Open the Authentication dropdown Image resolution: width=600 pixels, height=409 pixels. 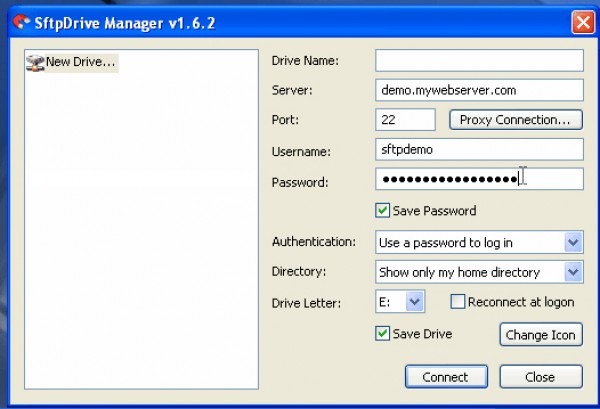pyautogui.click(x=572, y=242)
